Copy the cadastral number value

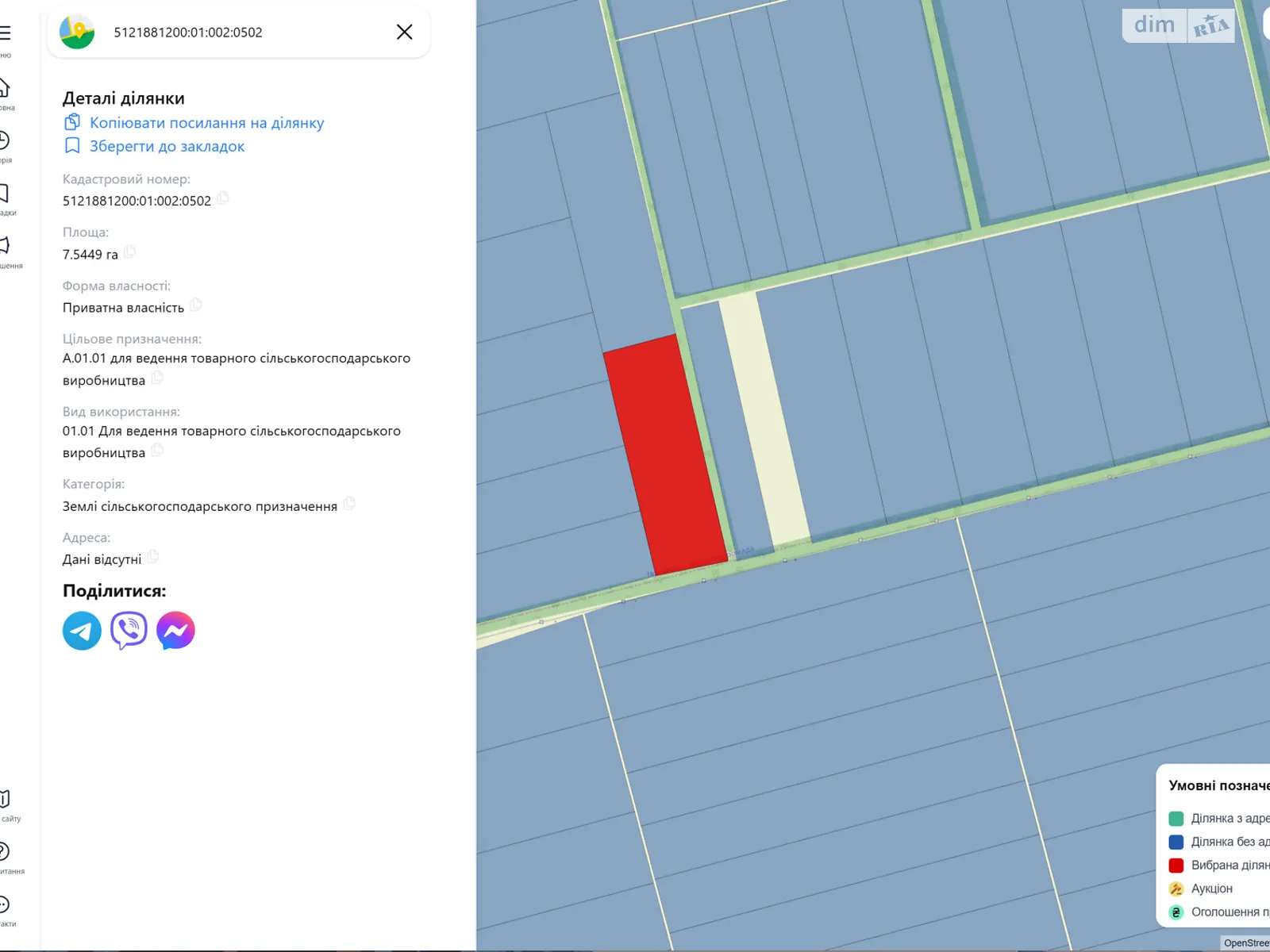click(x=223, y=198)
